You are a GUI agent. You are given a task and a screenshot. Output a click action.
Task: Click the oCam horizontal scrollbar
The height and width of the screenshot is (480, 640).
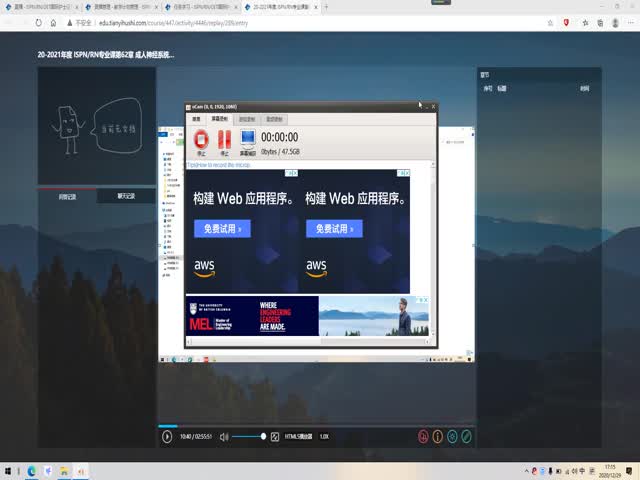(308, 341)
